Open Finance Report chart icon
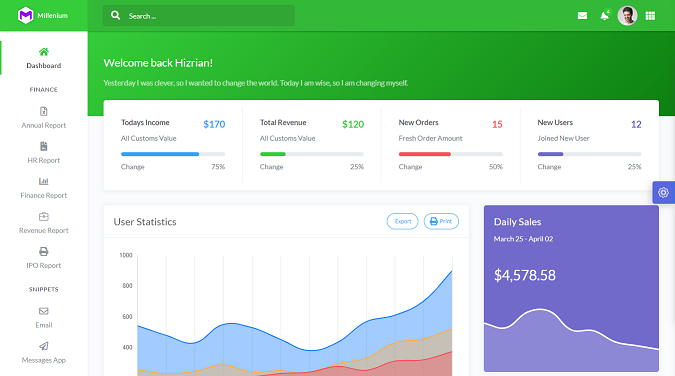 pyautogui.click(x=43, y=181)
